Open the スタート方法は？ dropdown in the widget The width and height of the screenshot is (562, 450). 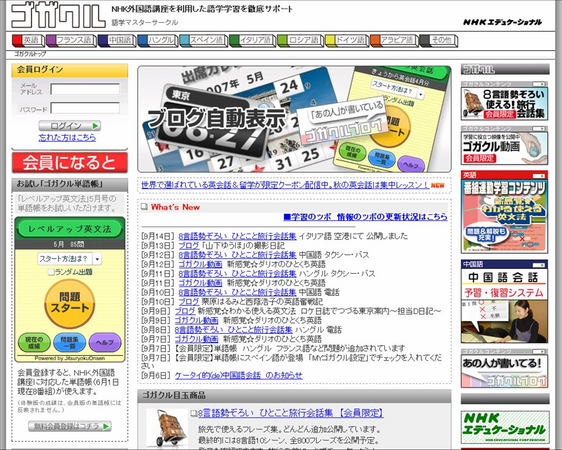[70, 259]
